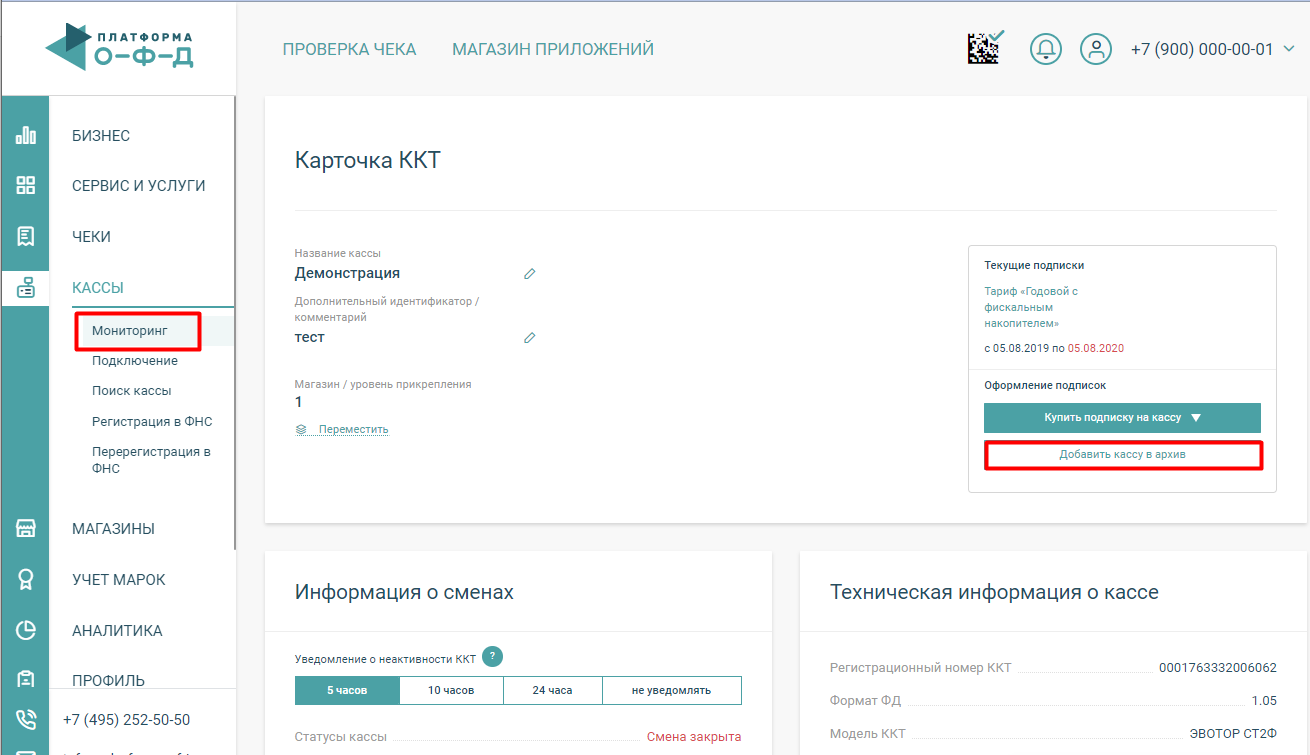Open notifications bell icon

(x=1046, y=49)
